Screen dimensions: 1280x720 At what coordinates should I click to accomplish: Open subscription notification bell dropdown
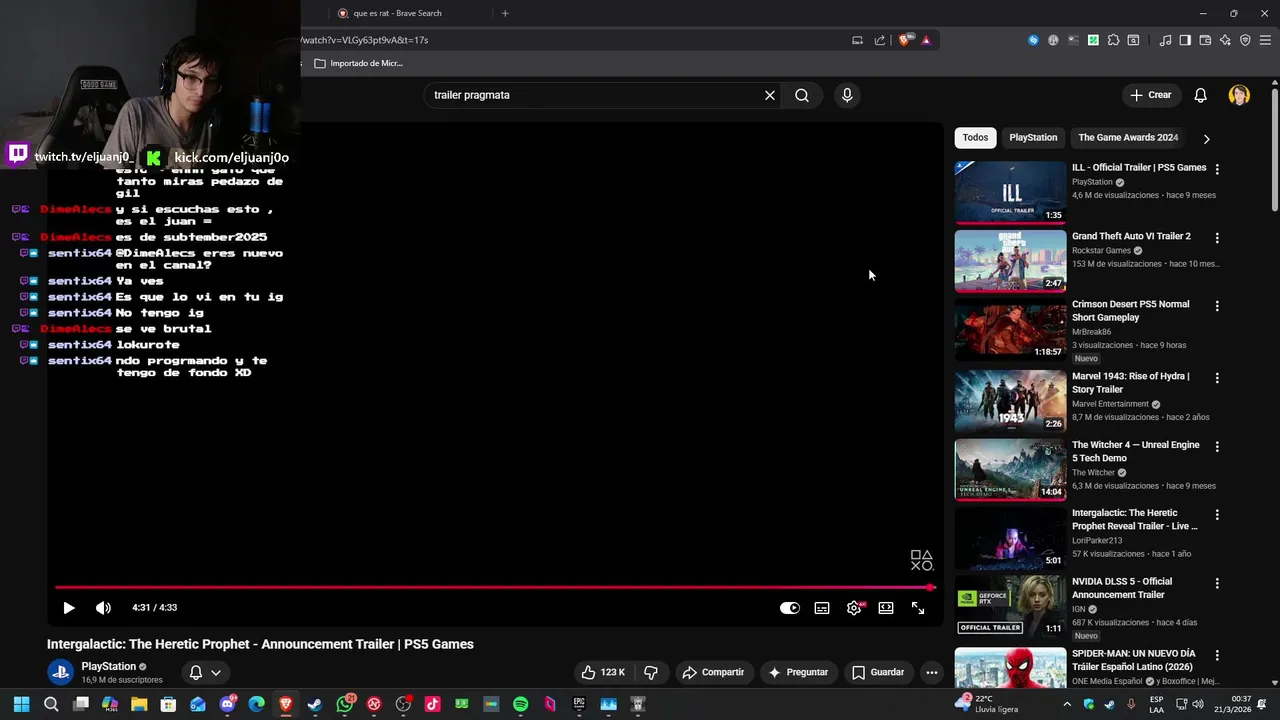click(205, 673)
